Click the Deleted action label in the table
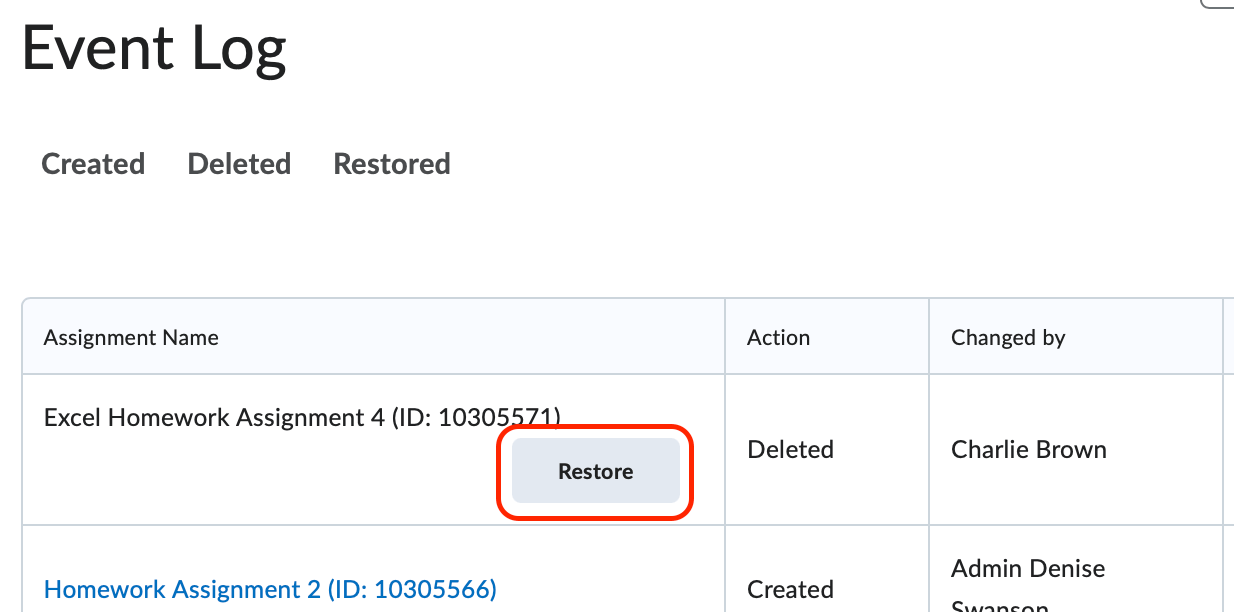This screenshot has height=612, width=1234. pyautogui.click(x=790, y=450)
